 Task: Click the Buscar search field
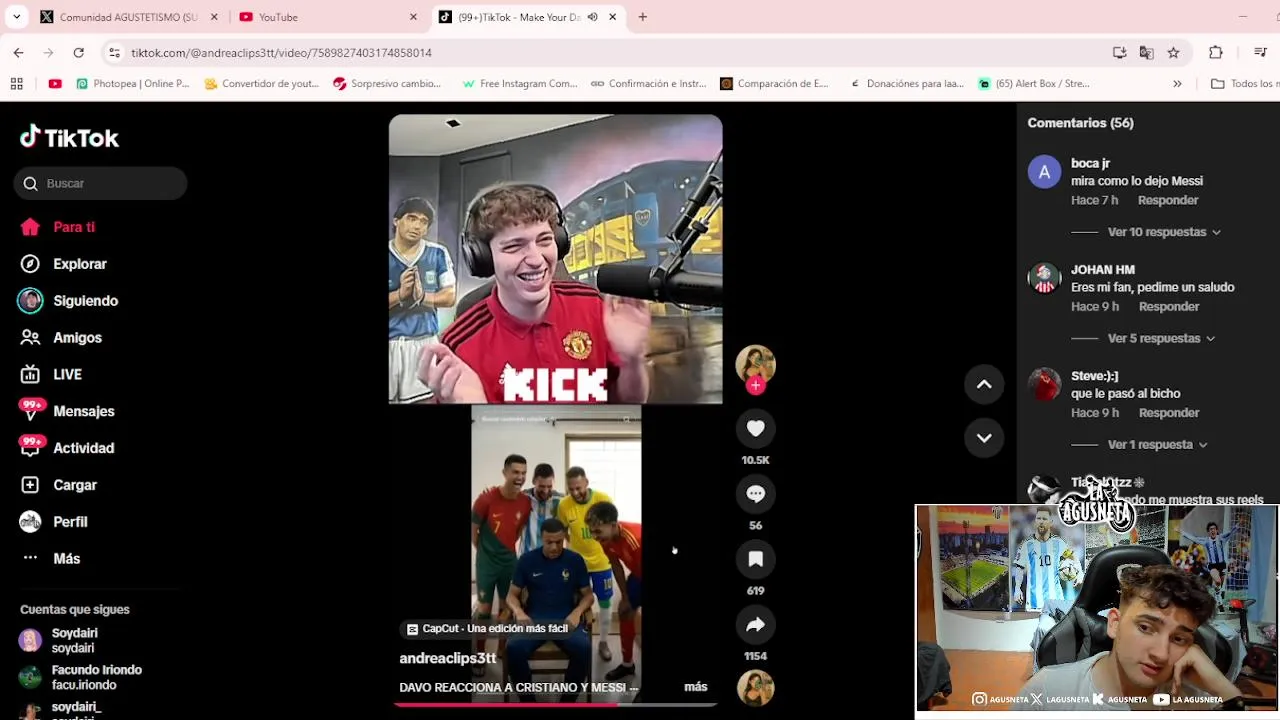pos(100,183)
